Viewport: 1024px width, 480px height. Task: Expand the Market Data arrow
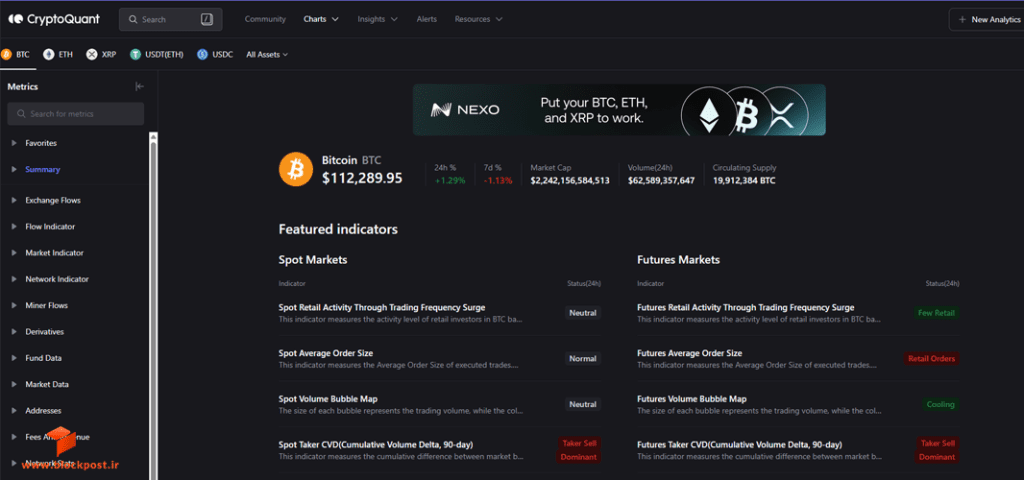tap(14, 385)
